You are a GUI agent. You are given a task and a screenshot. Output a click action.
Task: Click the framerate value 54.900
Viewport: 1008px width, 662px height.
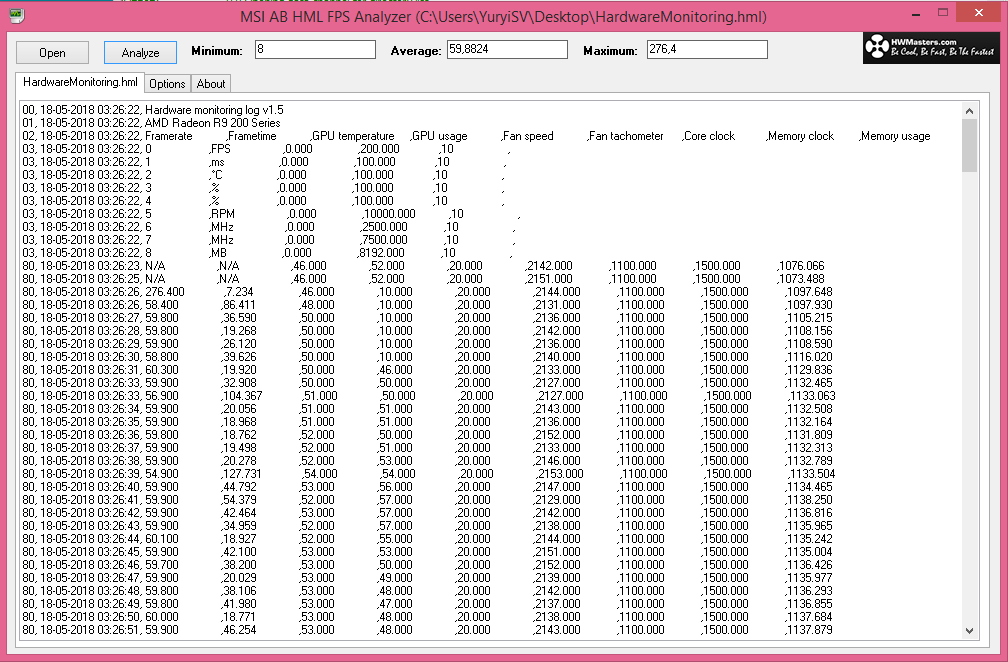pos(162,474)
